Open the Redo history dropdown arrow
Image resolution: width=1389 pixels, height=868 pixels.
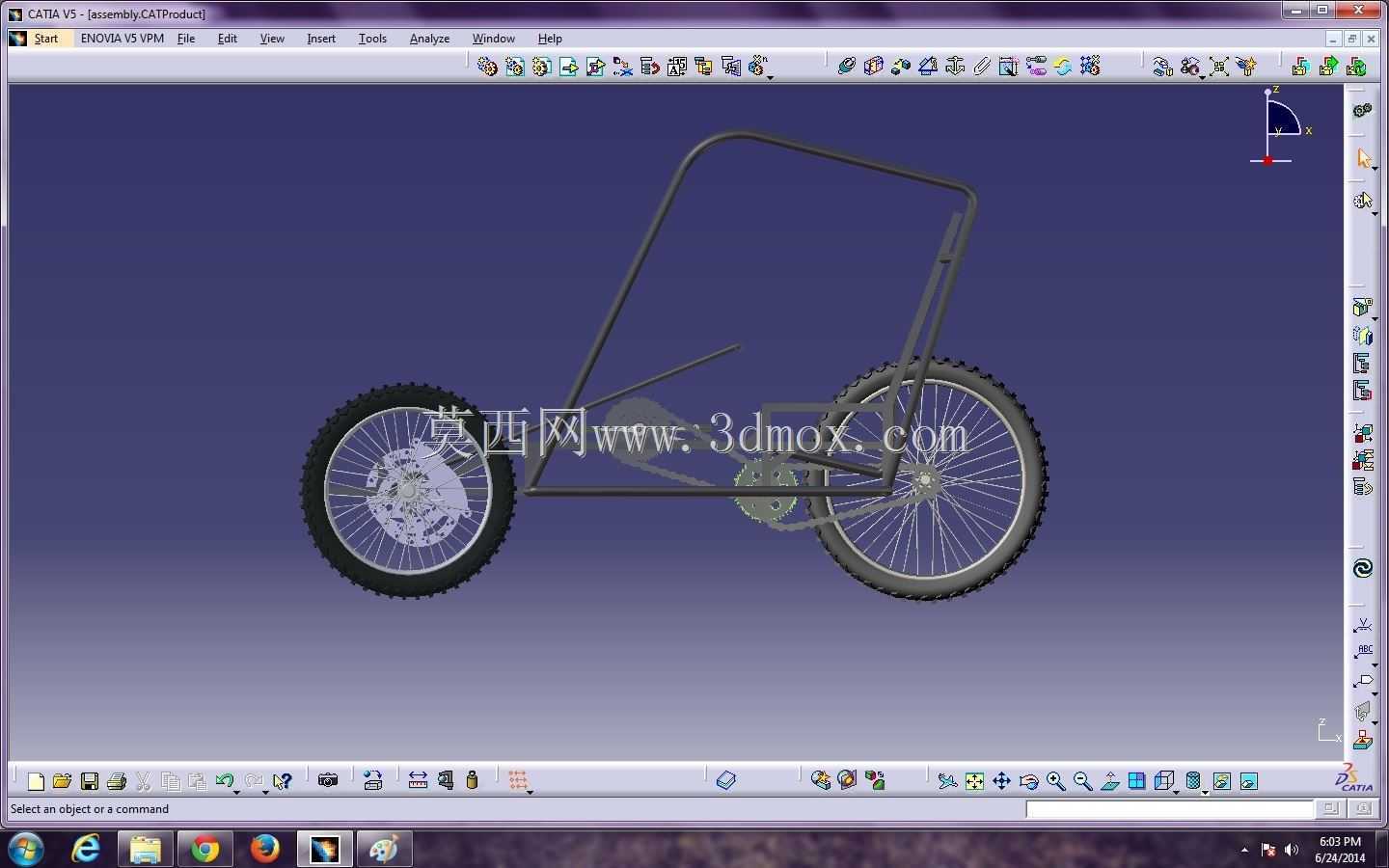click(x=264, y=791)
